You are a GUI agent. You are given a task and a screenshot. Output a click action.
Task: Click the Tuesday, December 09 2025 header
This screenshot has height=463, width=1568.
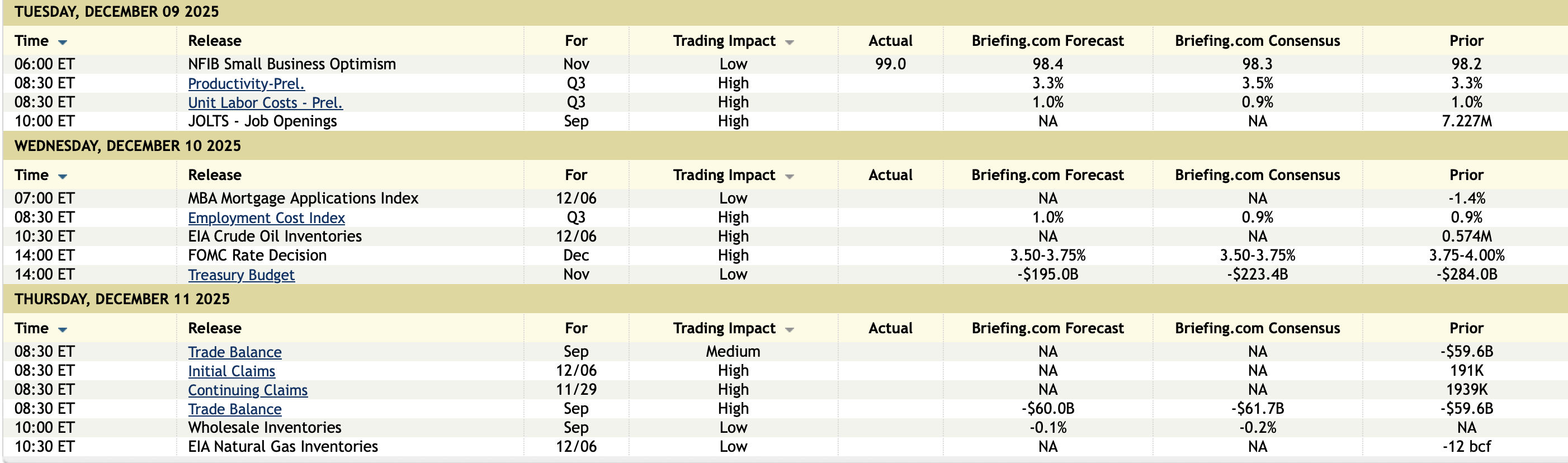click(116, 12)
